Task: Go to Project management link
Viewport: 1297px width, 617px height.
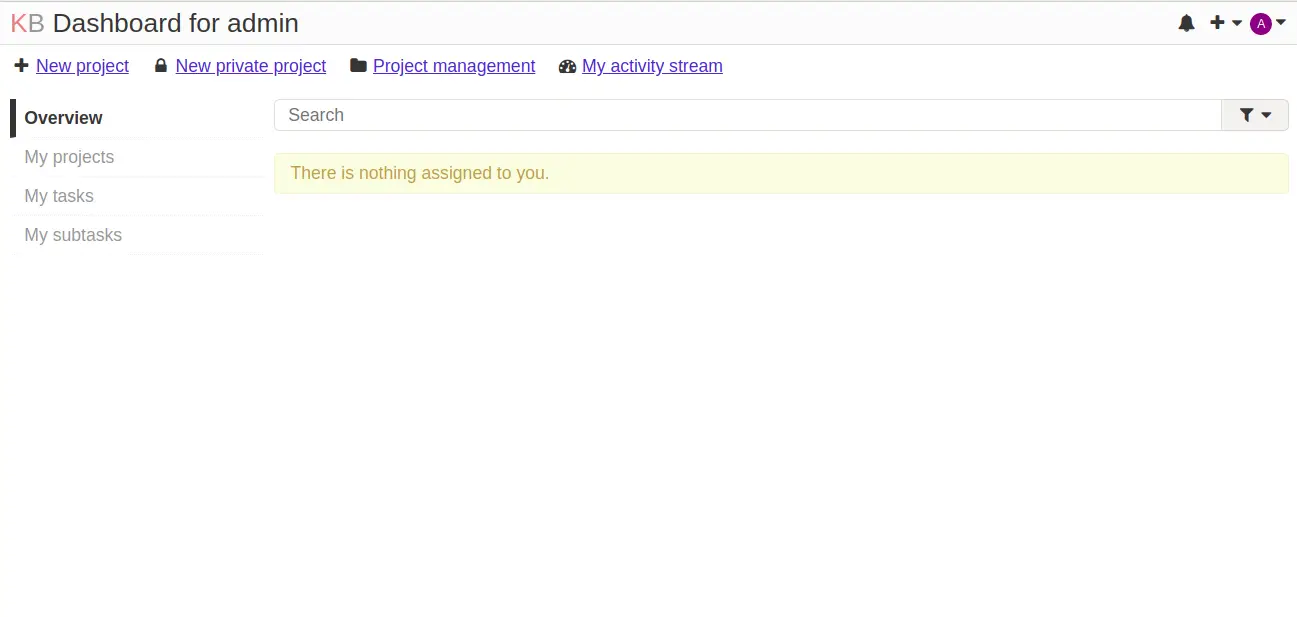Action: (x=454, y=66)
